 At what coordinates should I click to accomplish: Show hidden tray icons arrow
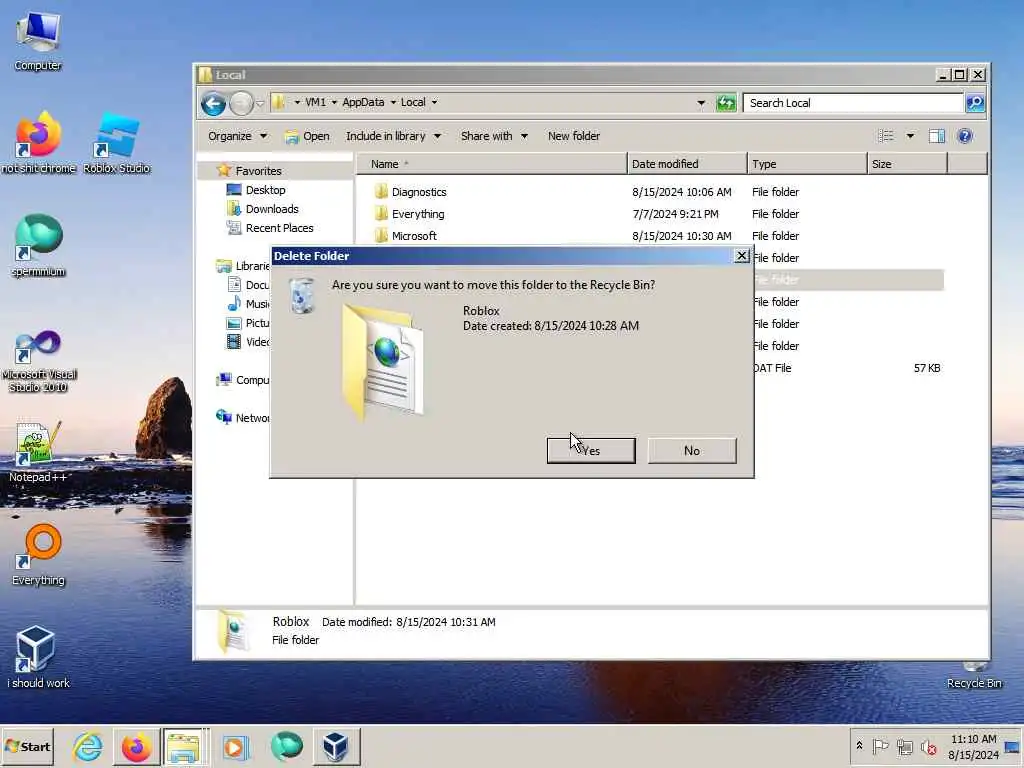859,746
